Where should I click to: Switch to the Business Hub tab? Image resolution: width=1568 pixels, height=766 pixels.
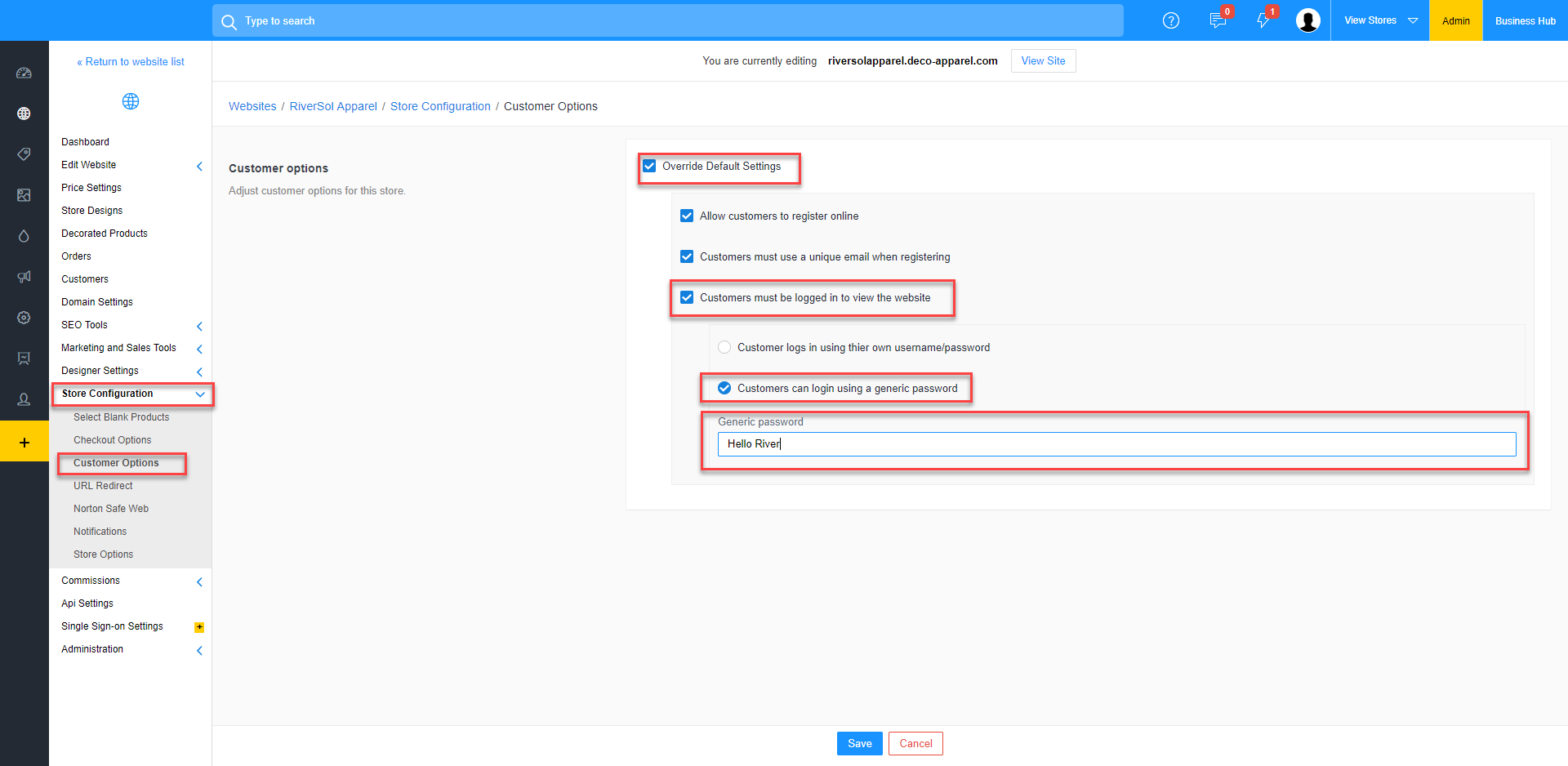tap(1526, 20)
